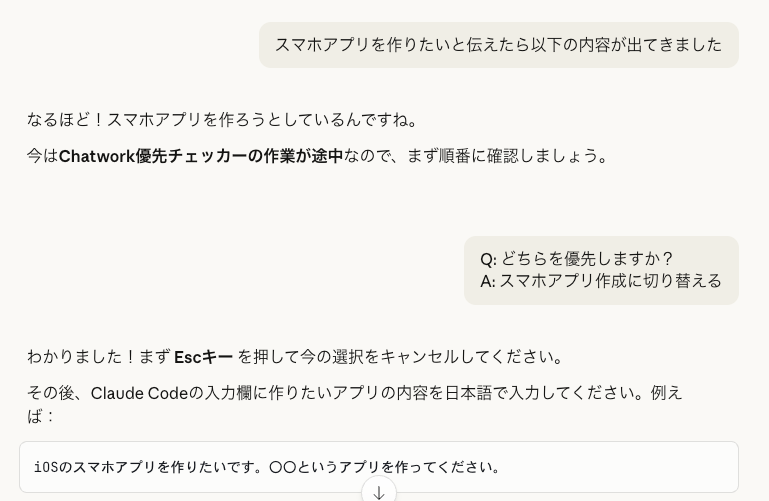Click the word 今は before the bold Chatwork text
The height and width of the screenshot is (501, 769).
click(42, 156)
